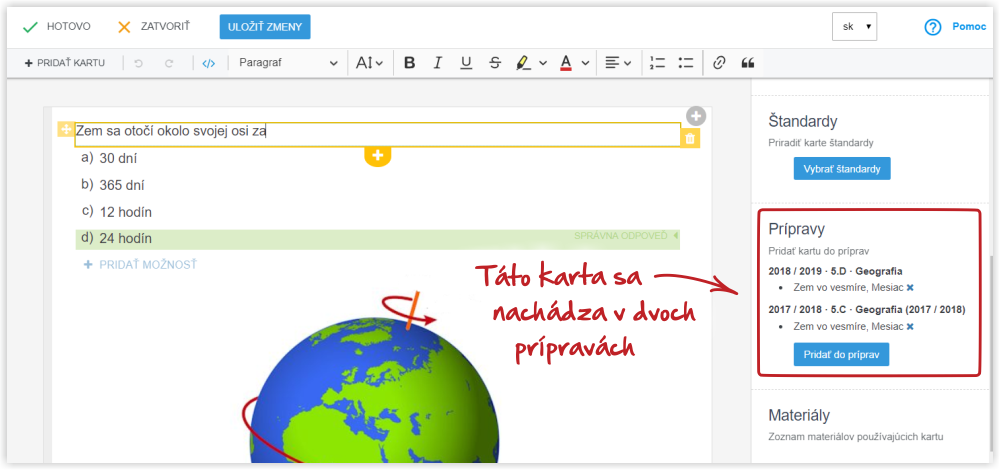Click the Materiály section heading
Screen dimensions: 1000x470
tap(799, 416)
